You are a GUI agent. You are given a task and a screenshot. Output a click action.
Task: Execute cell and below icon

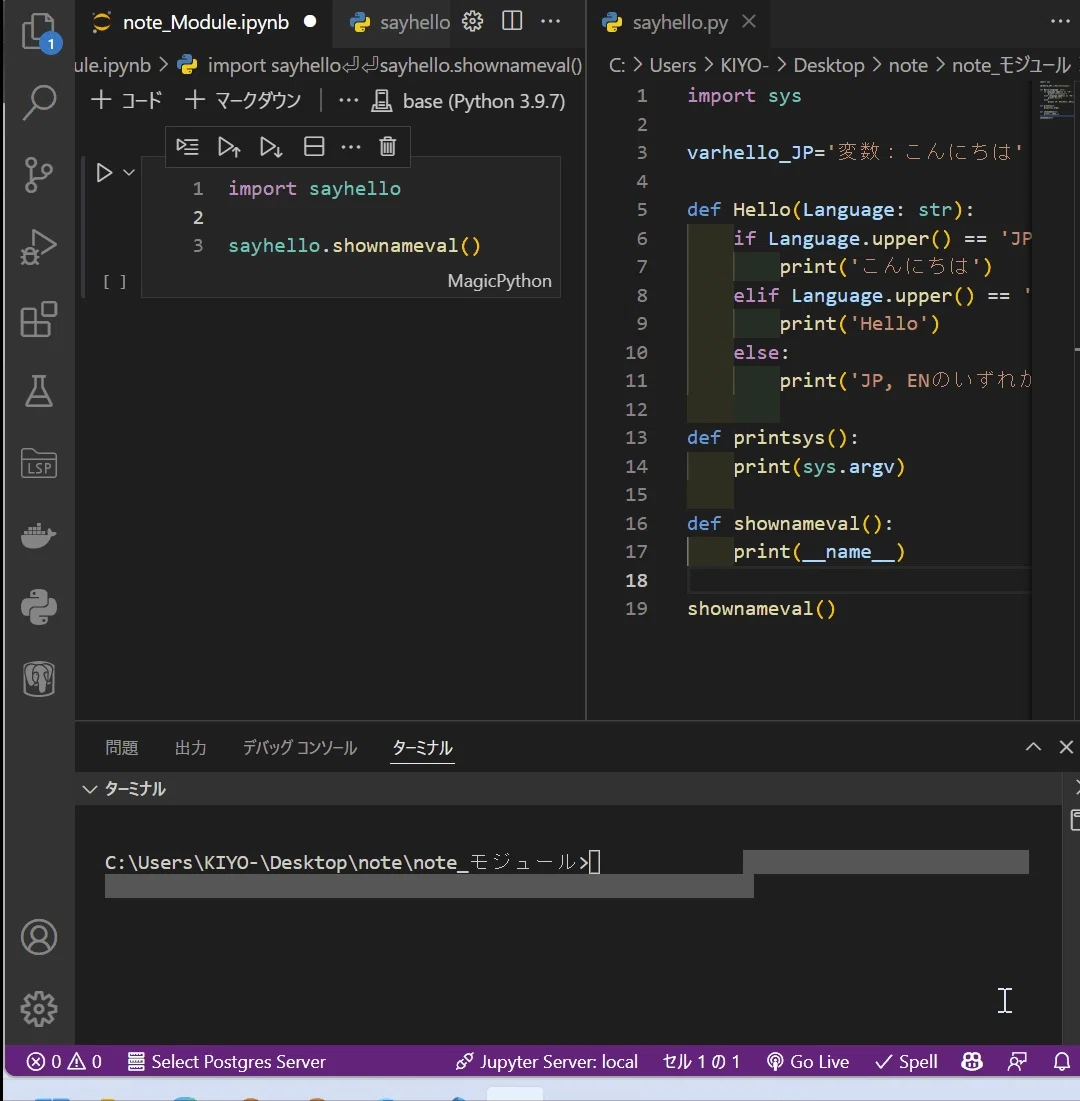271,147
